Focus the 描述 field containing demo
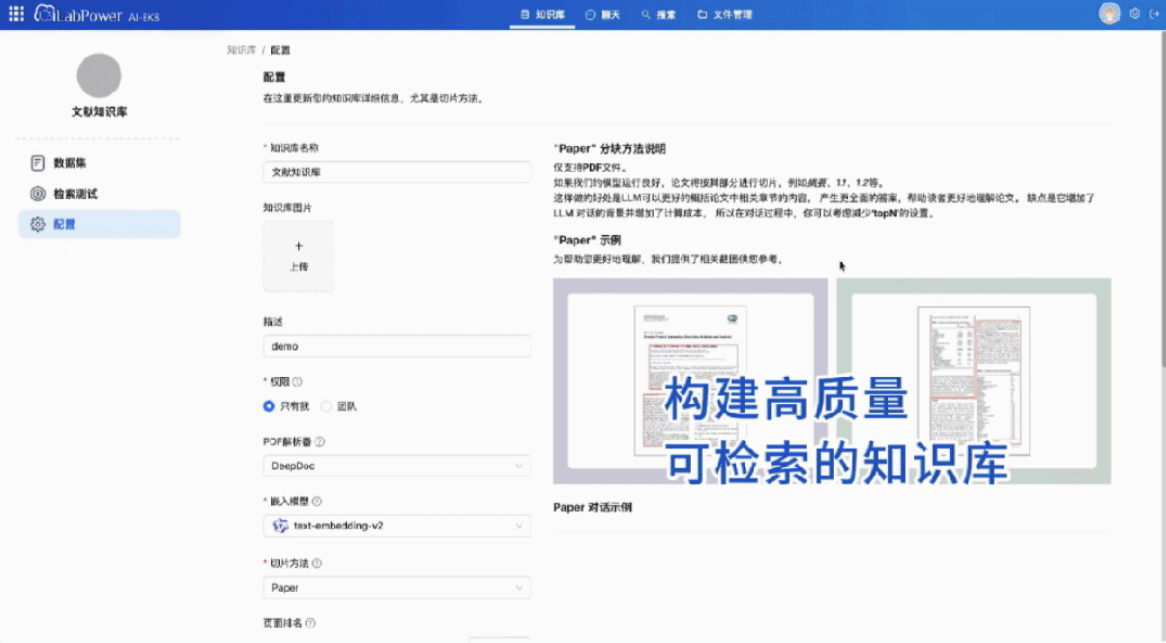 coord(396,346)
